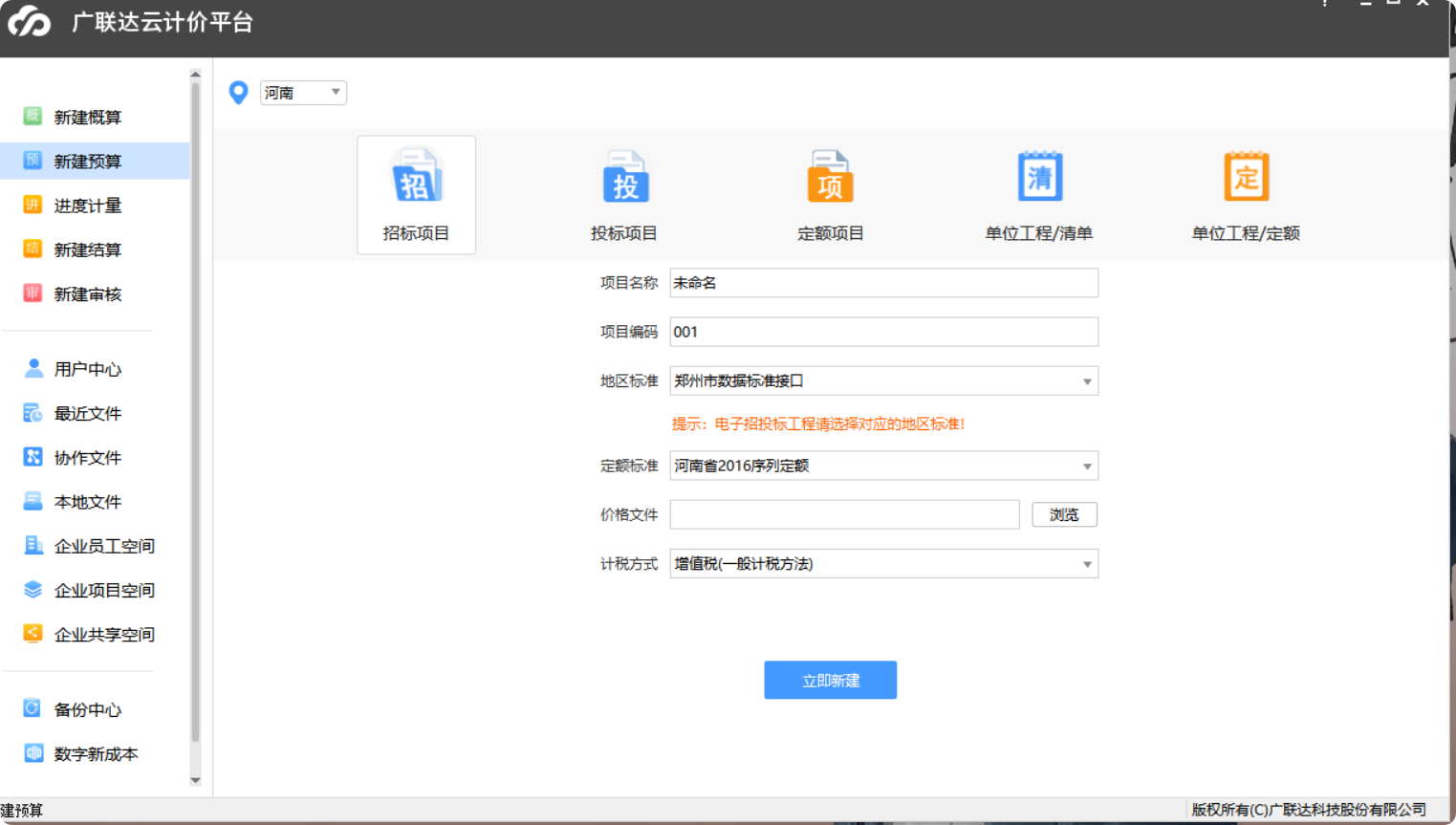
Task: Click the 定额项目 label
Action: tap(830, 233)
